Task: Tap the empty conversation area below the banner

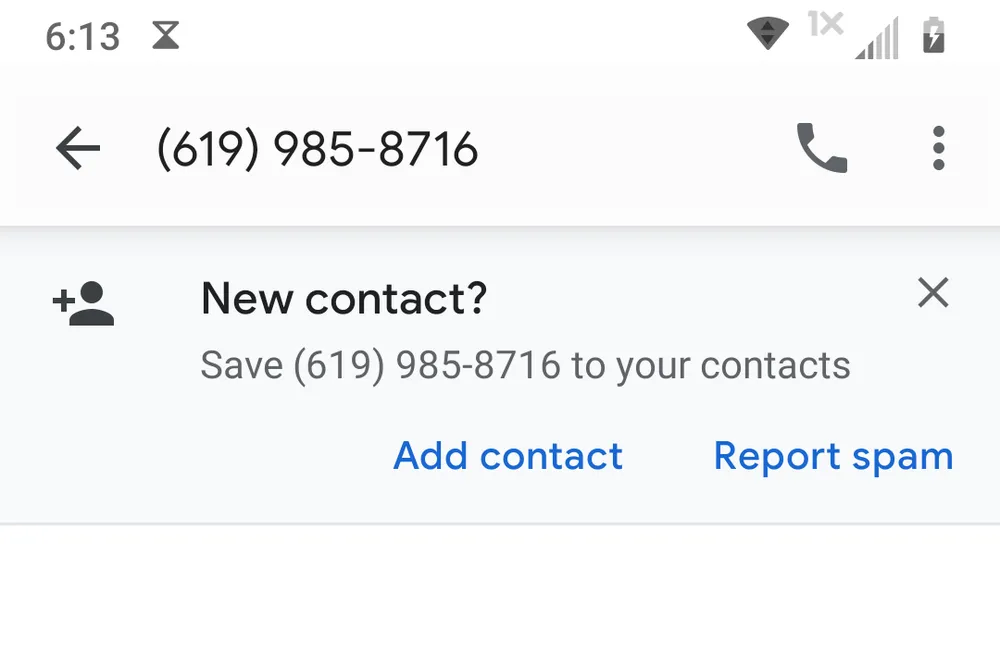Action: (x=500, y=600)
